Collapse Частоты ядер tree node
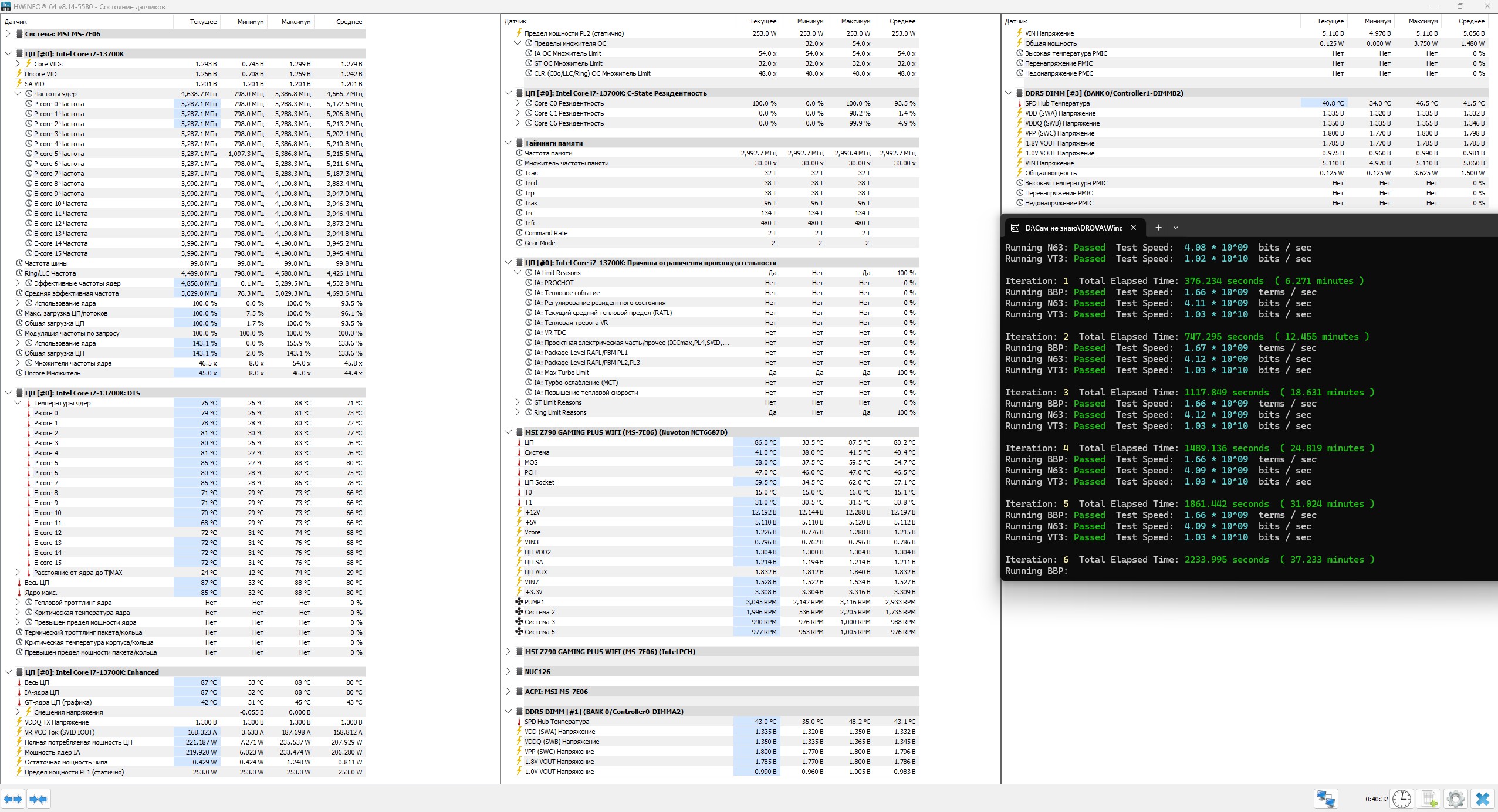The height and width of the screenshot is (812, 1498). [18, 94]
